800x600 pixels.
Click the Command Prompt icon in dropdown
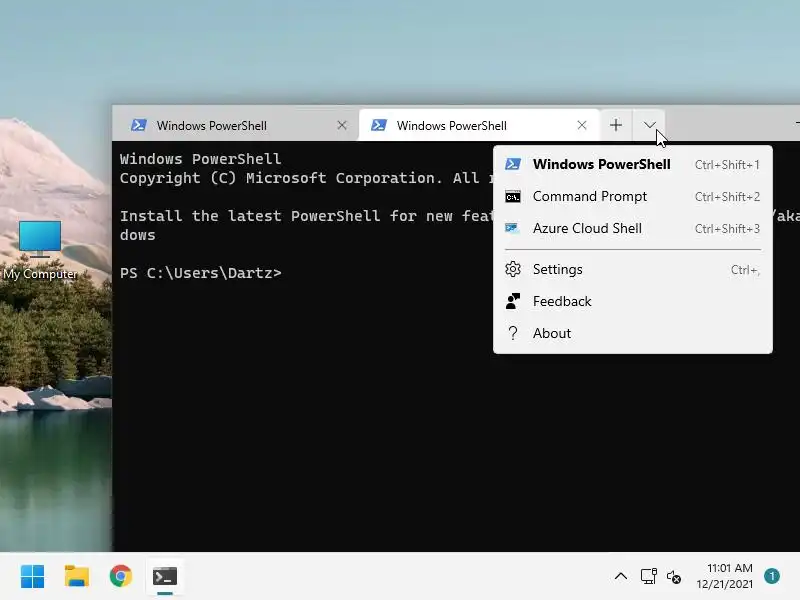pyautogui.click(x=513, y=196)
